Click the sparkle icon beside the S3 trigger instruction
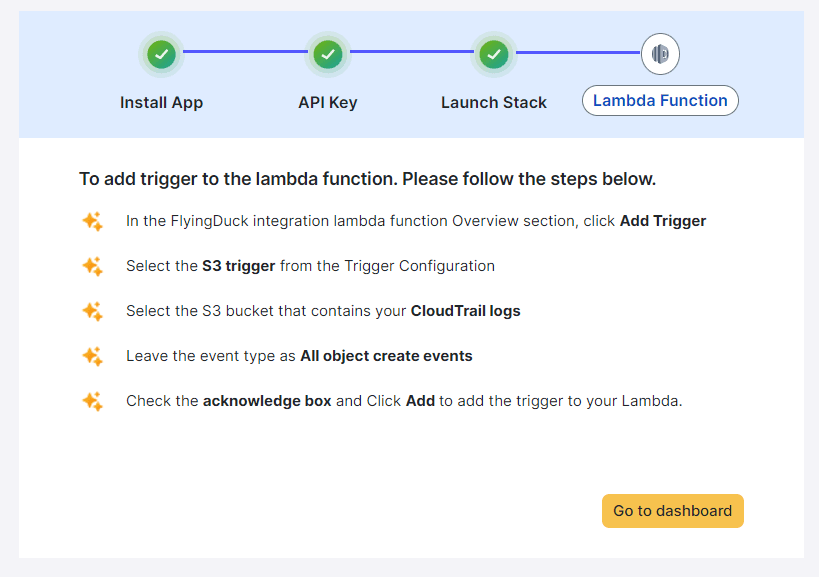 [x=92, y=266]
